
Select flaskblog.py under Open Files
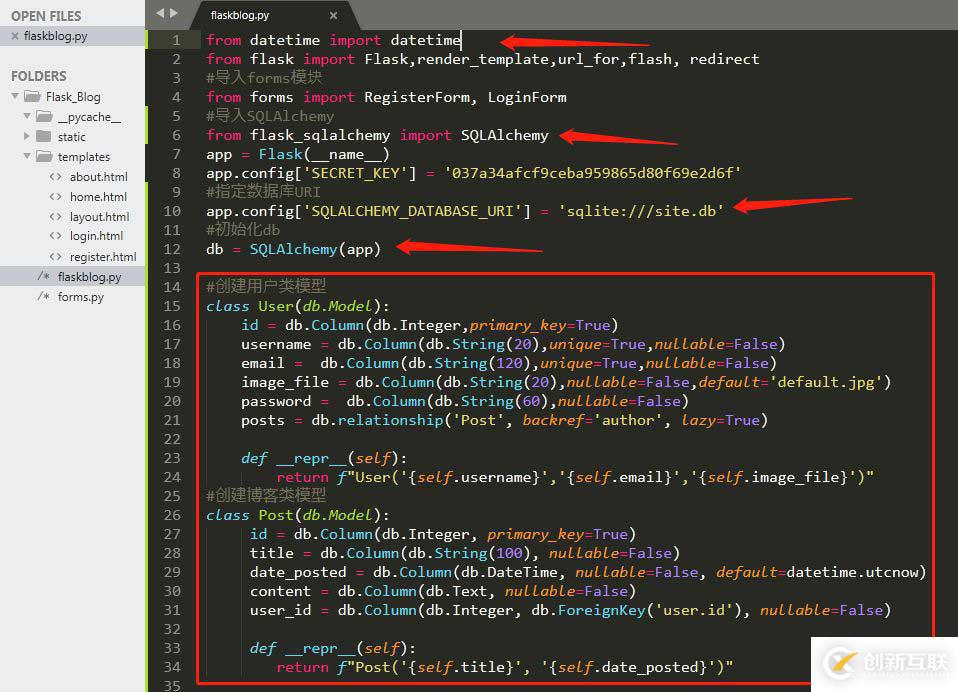(56, 36)
